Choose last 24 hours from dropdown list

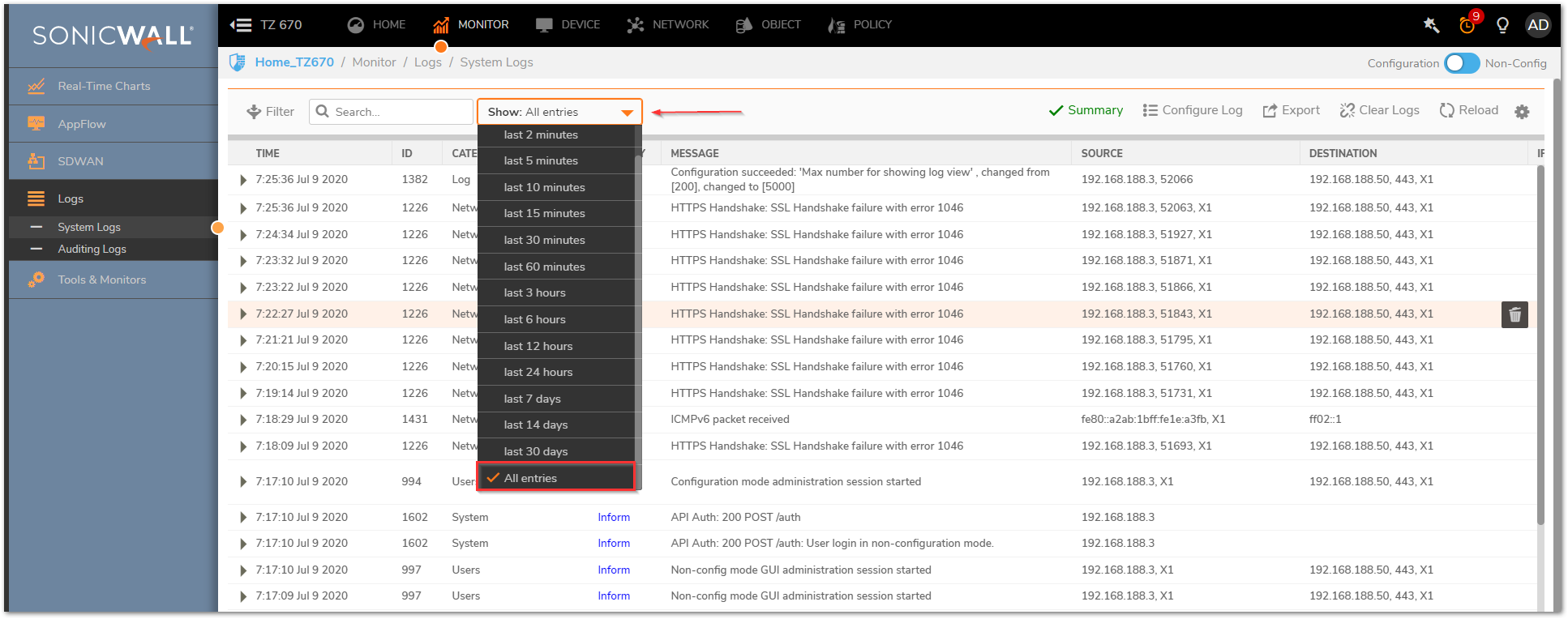[538, 372]
